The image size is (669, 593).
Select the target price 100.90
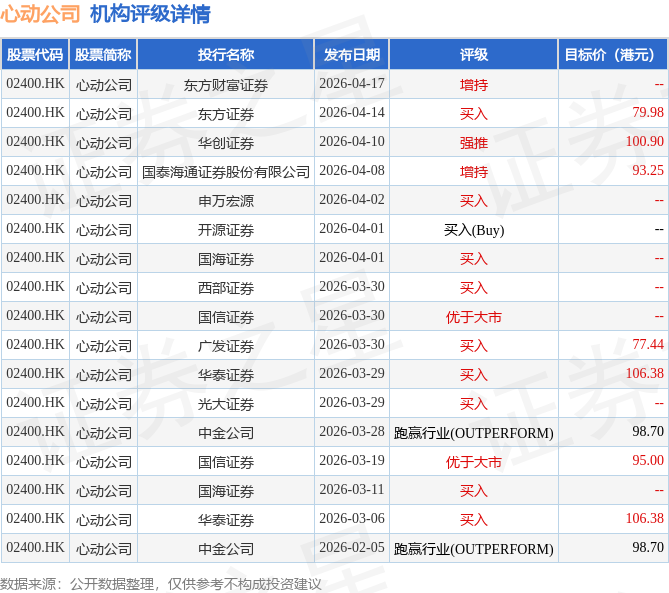click(644, 143)
